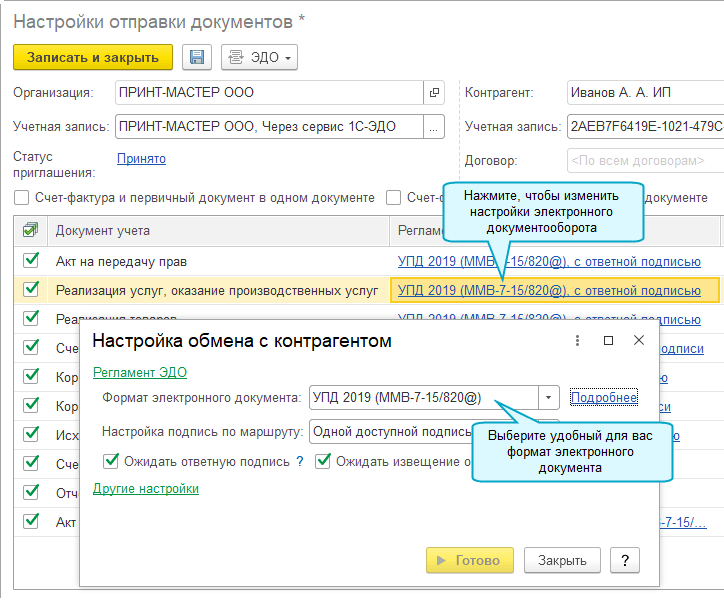Toggle check-all icon in table header

(30, 231)
